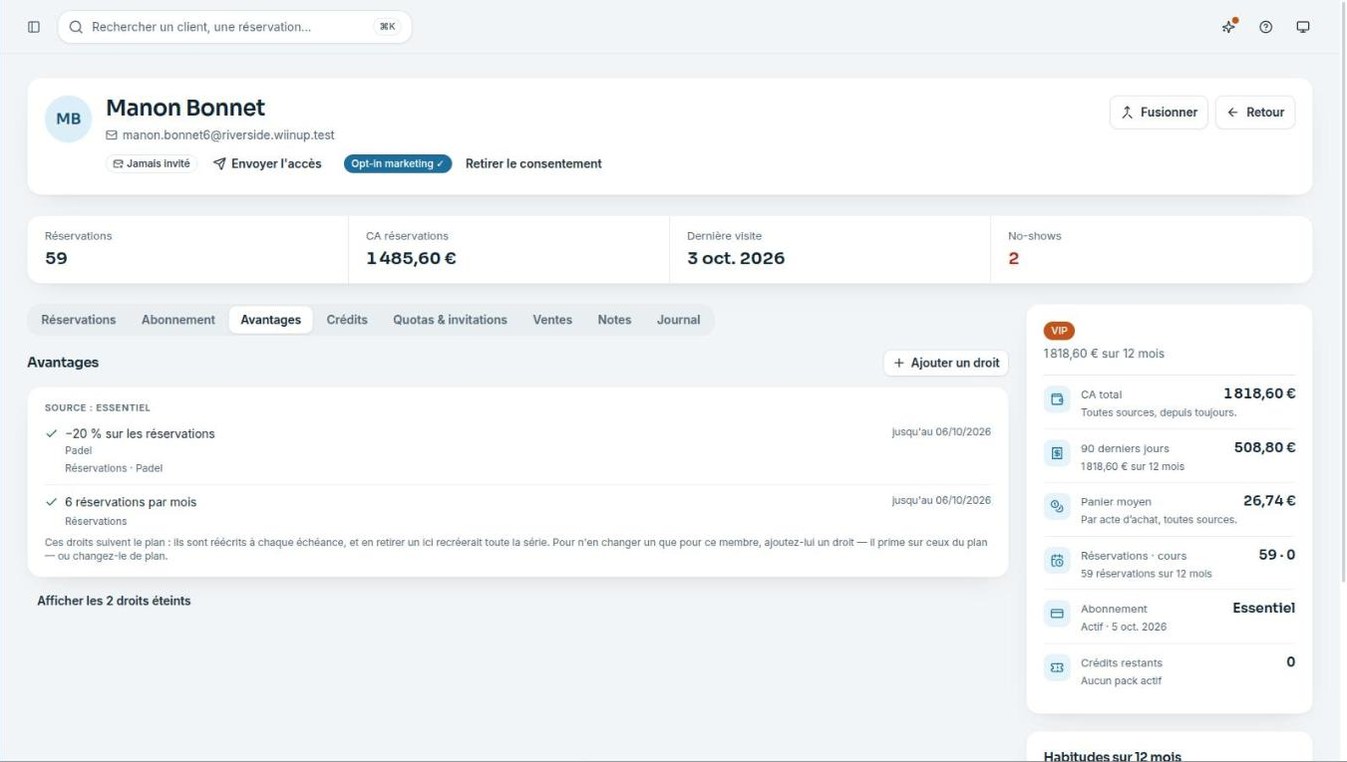Click the Réservations cours calendar icon
The width and height of the screenshot is (1347, 762).
pos(1057,561)
